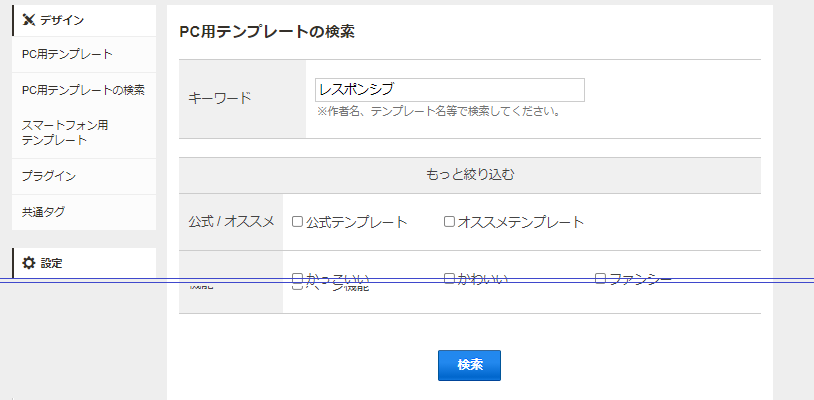The width and height of the screenshot is (814, 400).
Task: Enable the オススメテンプレート checkbox
Action: [449, 222]
